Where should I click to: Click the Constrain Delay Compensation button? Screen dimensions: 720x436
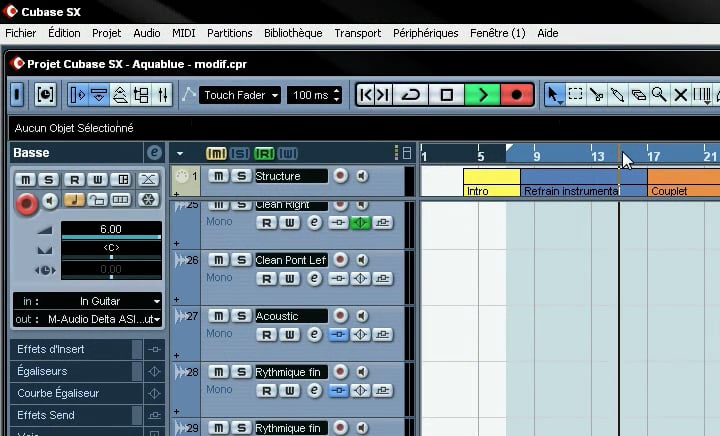(x=45, y=95)
